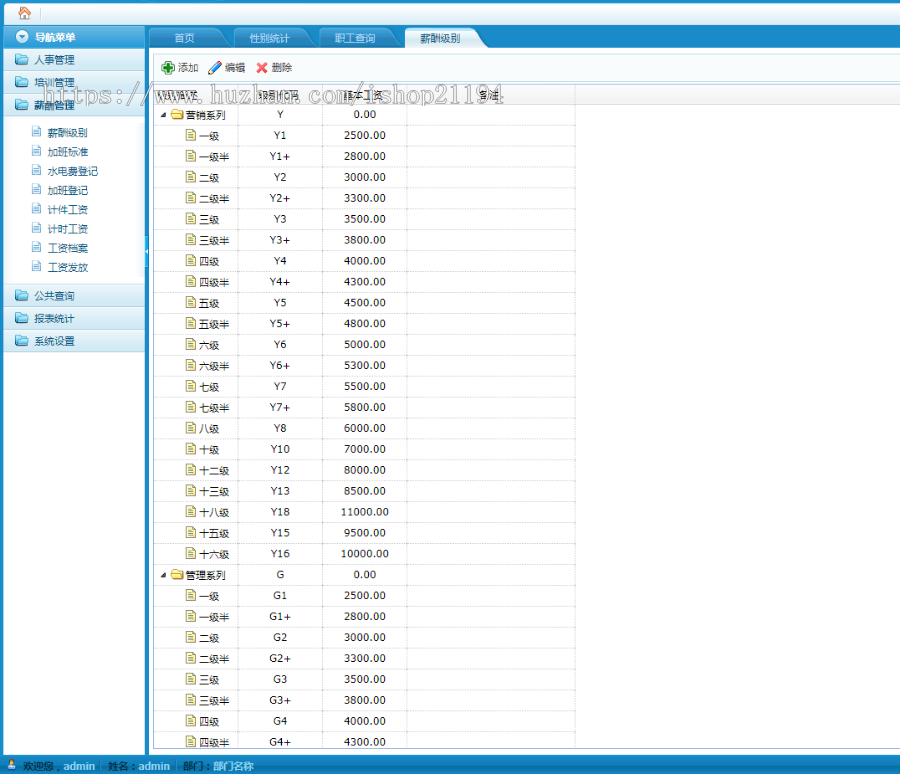This screenshot has height=774, width=900.
Task: Open 加班登记 in the sidebar menu
Action: coord(68,190)
